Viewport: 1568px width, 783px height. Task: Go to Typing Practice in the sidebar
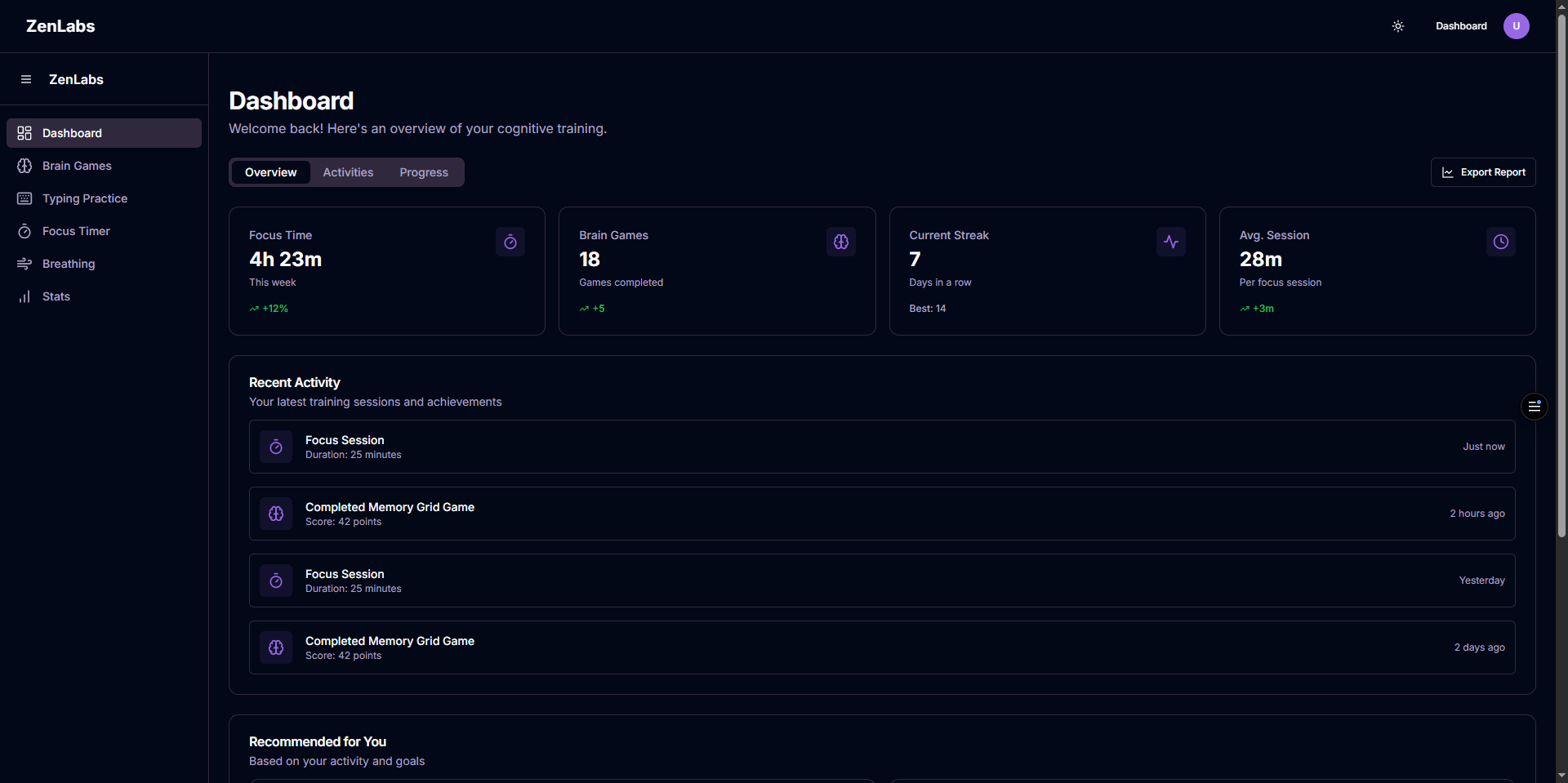[104, 198]
